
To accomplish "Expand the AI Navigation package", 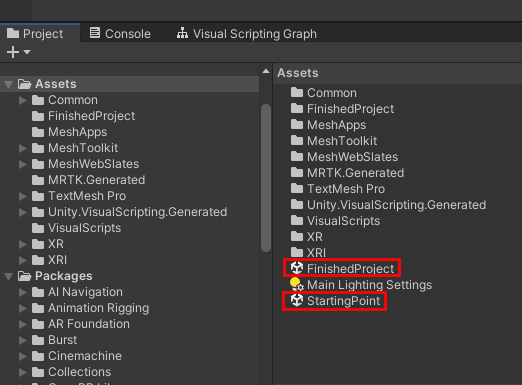I will (23, 292).
